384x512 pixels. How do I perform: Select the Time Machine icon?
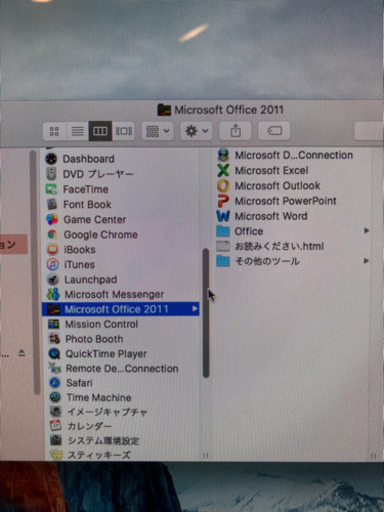point(55,397)
